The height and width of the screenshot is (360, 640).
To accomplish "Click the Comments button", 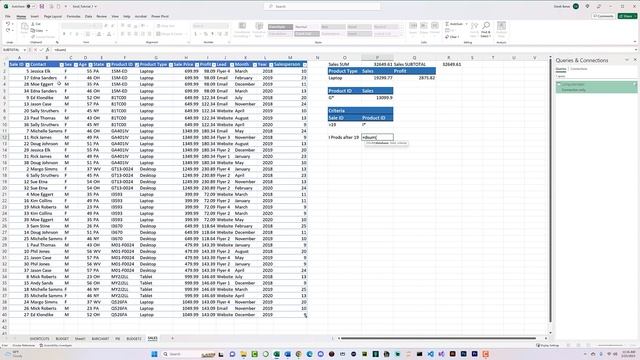I will (x=603, y=16).
